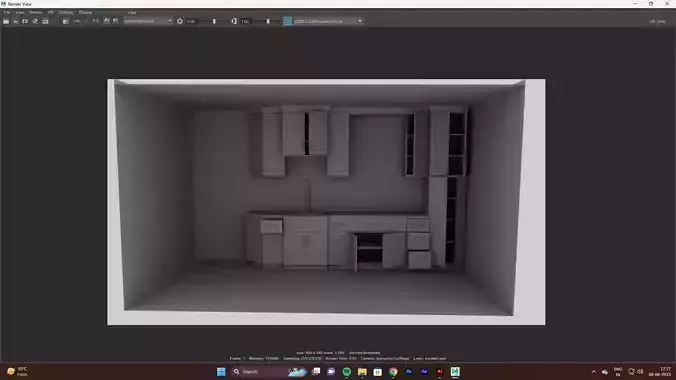Open Teams Chat from the taskbar

pos(331,371)
